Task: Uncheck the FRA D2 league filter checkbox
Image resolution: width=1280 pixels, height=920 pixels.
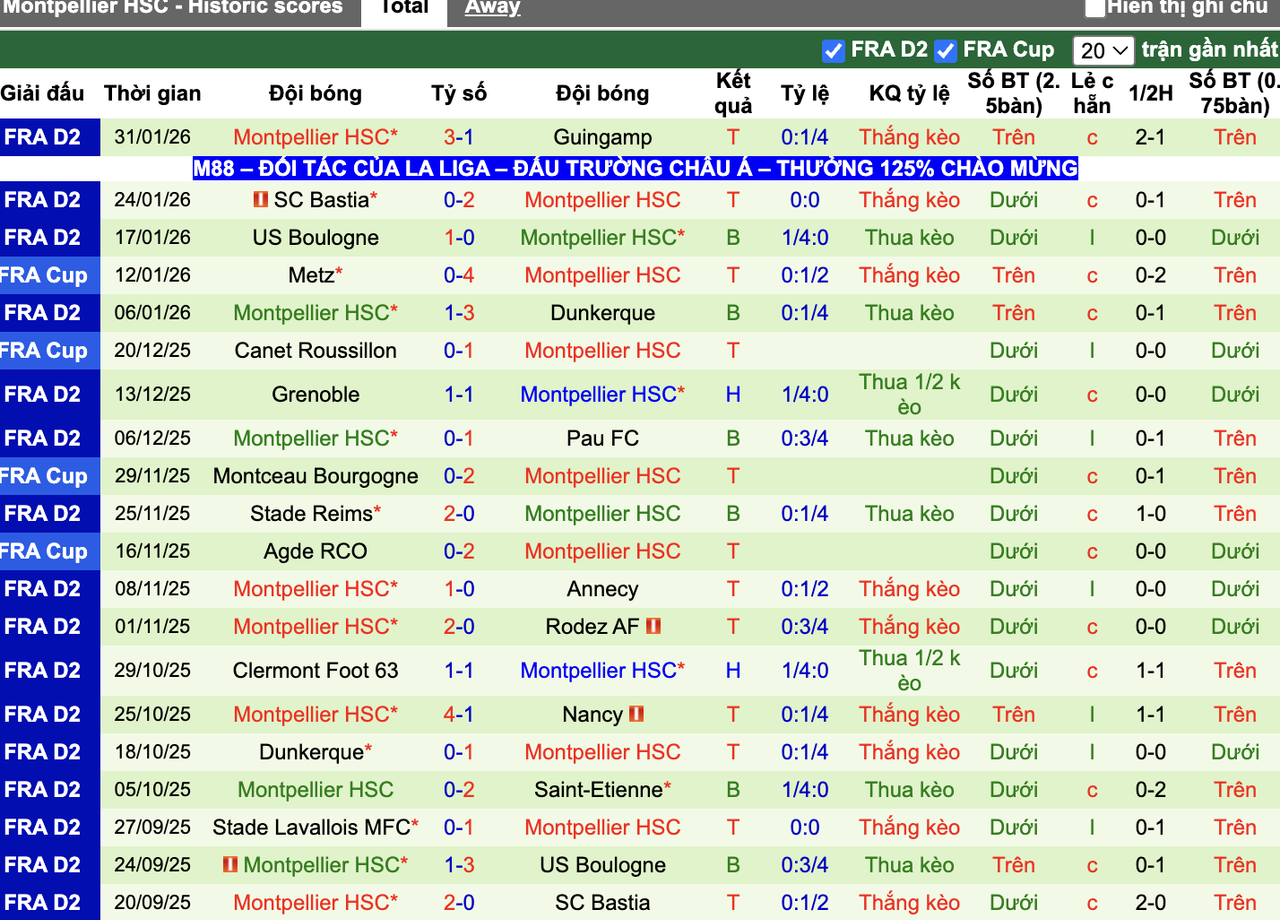Action: 833,50
